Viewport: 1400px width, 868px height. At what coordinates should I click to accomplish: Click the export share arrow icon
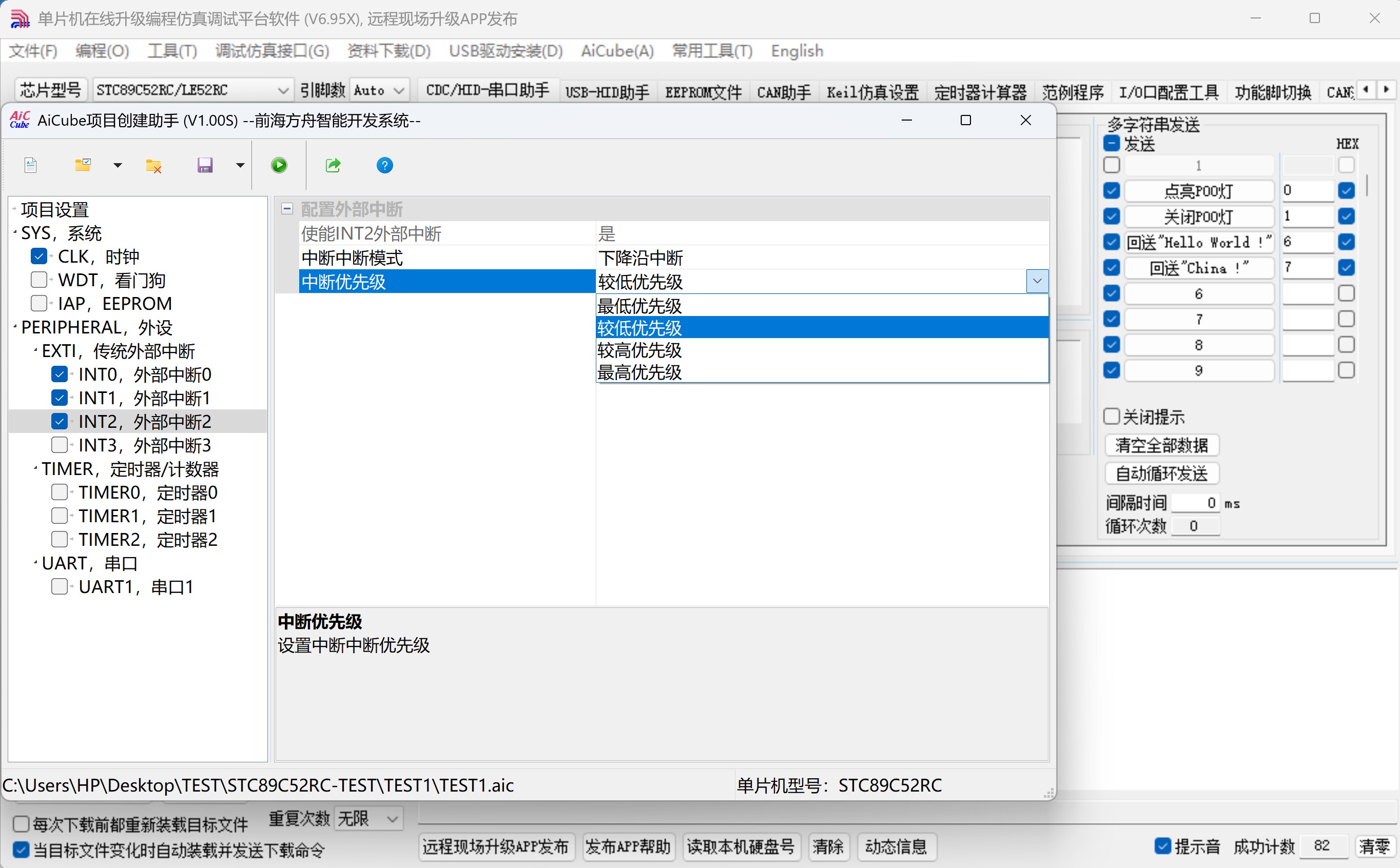click(333, 165)
